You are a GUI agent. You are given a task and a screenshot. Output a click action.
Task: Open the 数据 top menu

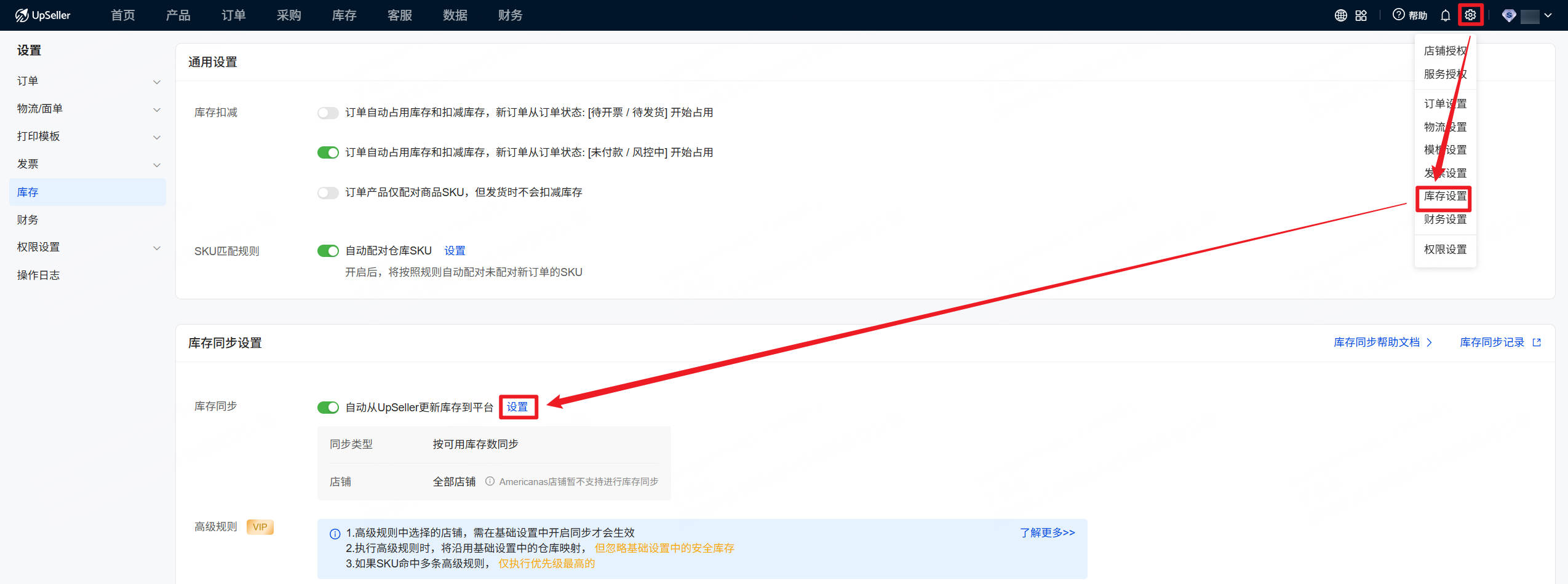[x=455, y=15]
